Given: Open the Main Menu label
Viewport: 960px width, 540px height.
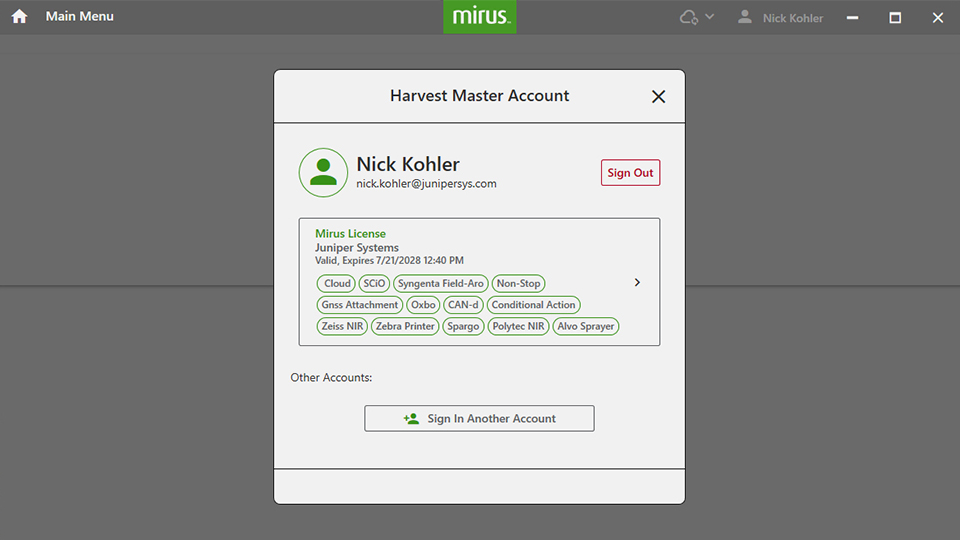Looking at the screenshot, I should click(80, 17).
